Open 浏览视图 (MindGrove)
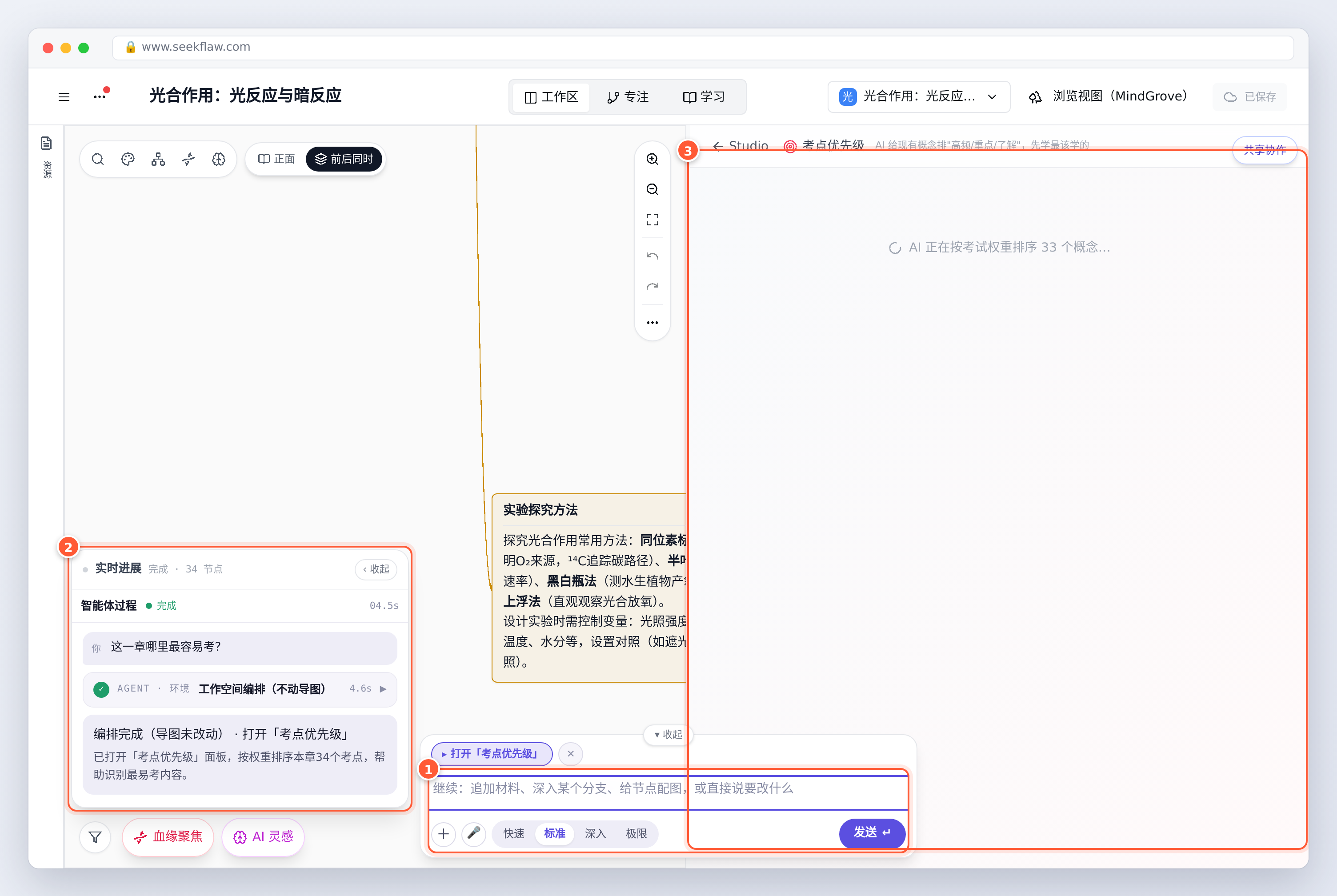The width and height of the screenshot is (1337, 896). 1108,96
